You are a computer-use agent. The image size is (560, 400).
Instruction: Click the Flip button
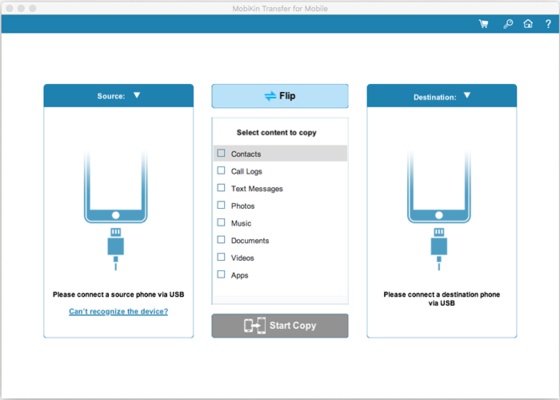click(x=280, y=96)
